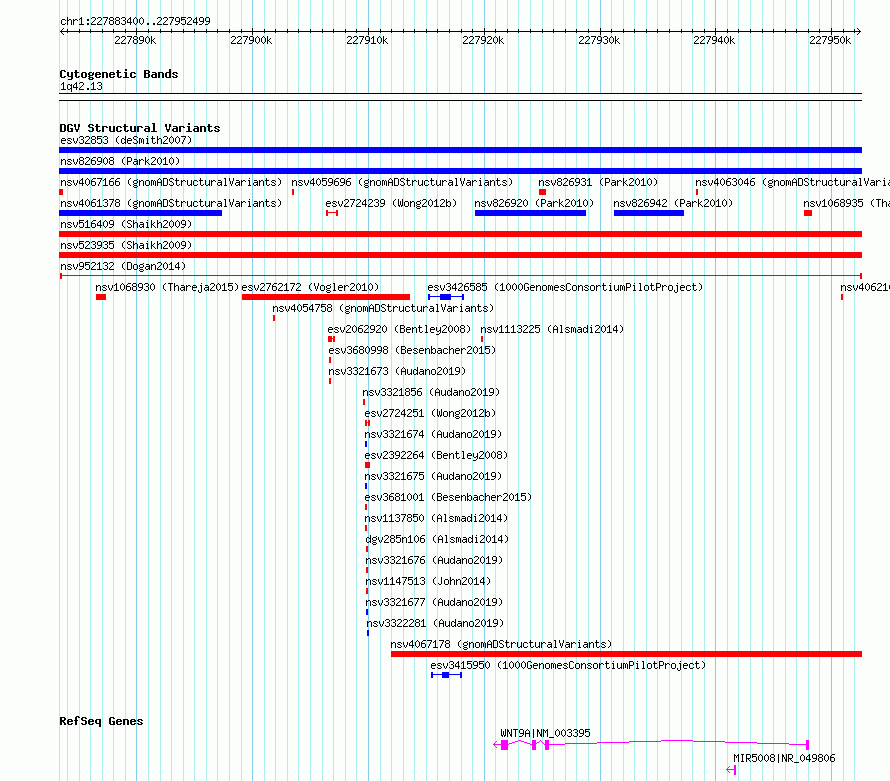Open the nsv826920 (Park2010) blue bar
Screen dimensions: 890x781
coord(530,213)
